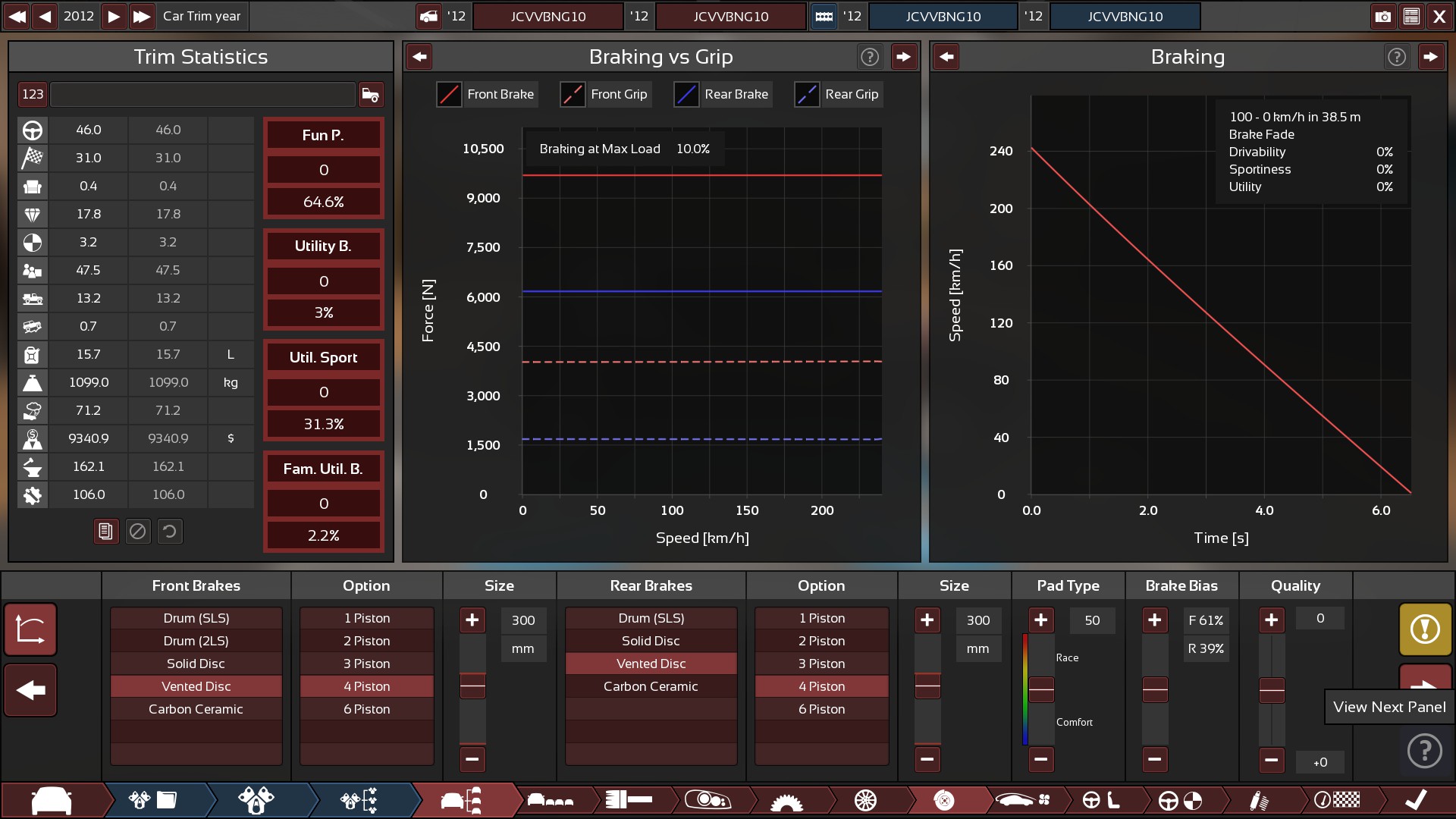Click the help icon in Braking vs Grip panel
Screen dimensions: 1456x819
tap(869, 57)
